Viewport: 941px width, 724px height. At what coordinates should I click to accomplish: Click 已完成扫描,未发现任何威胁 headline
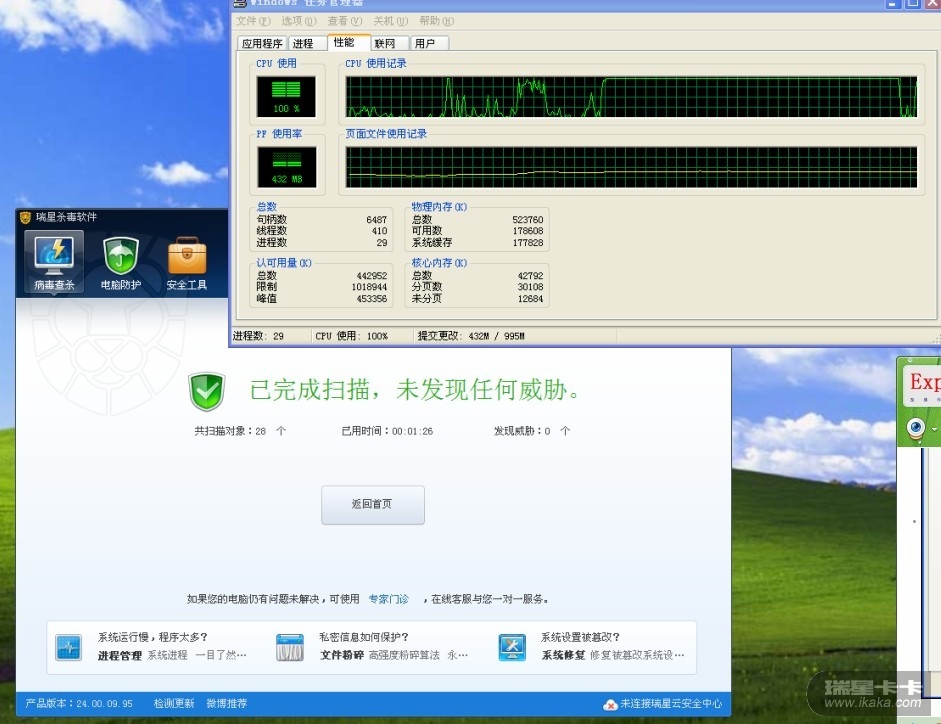tap(415, 390)
